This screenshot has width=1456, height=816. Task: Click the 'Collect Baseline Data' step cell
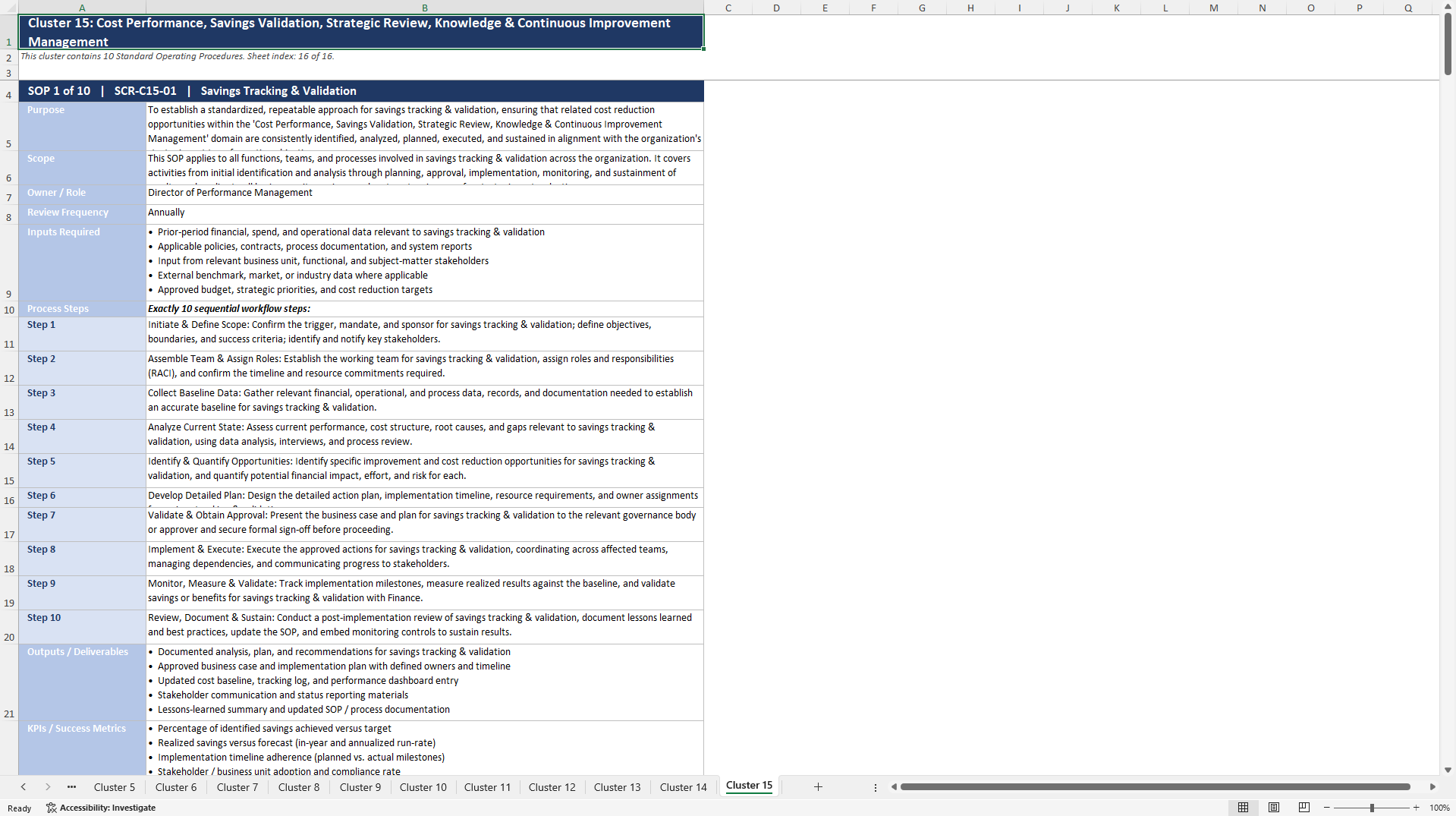pos(425,402)
